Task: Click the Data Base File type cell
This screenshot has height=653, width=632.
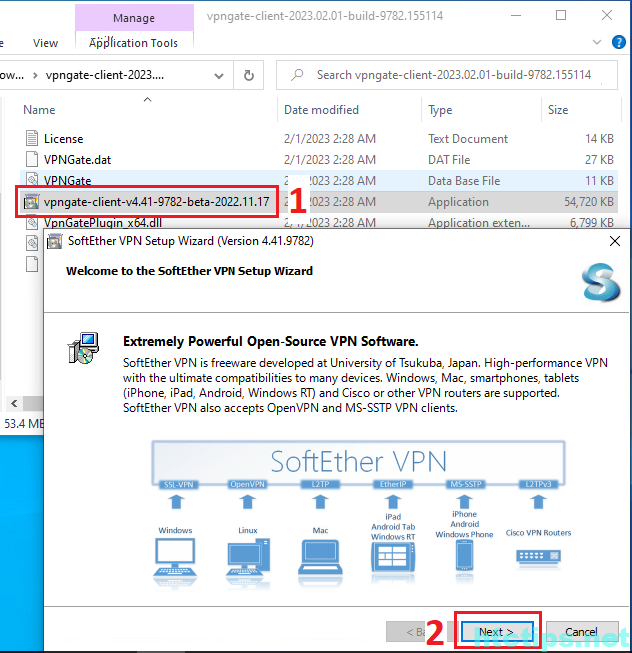Action: coord(464,181)
